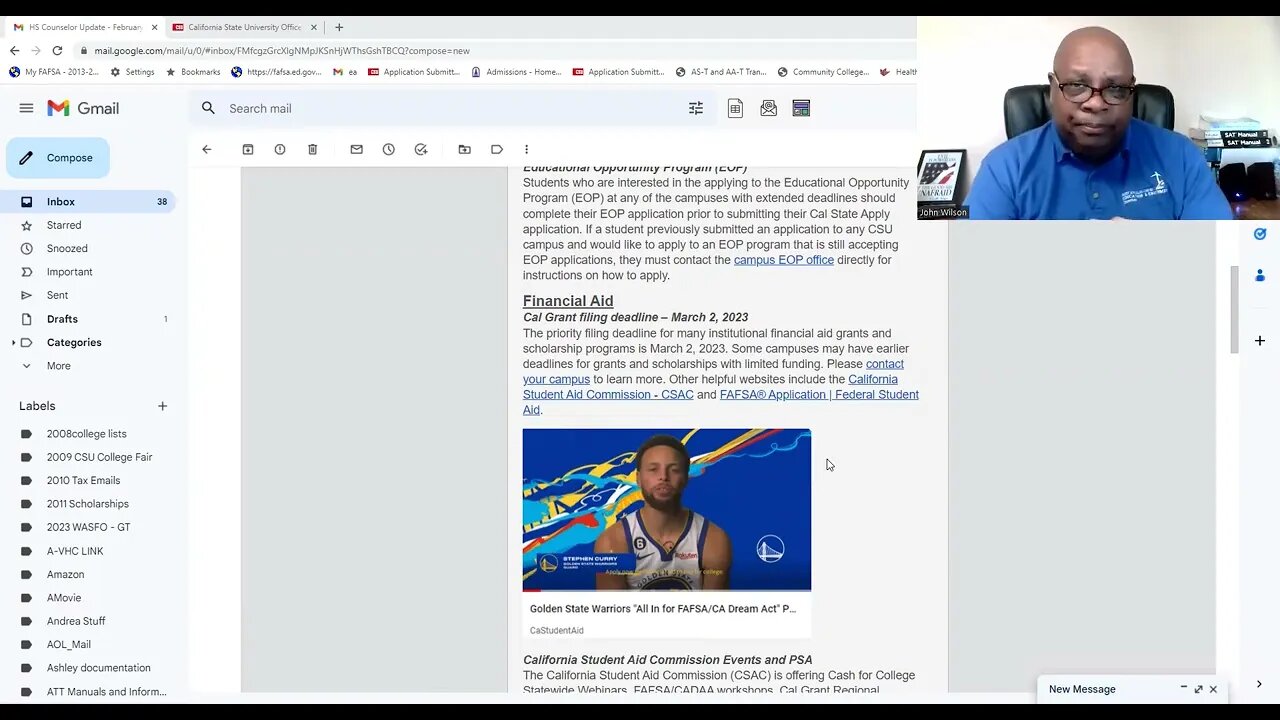Show search options filter icon
This screenshot has height=720, width=1280.
tap(696, 108)
